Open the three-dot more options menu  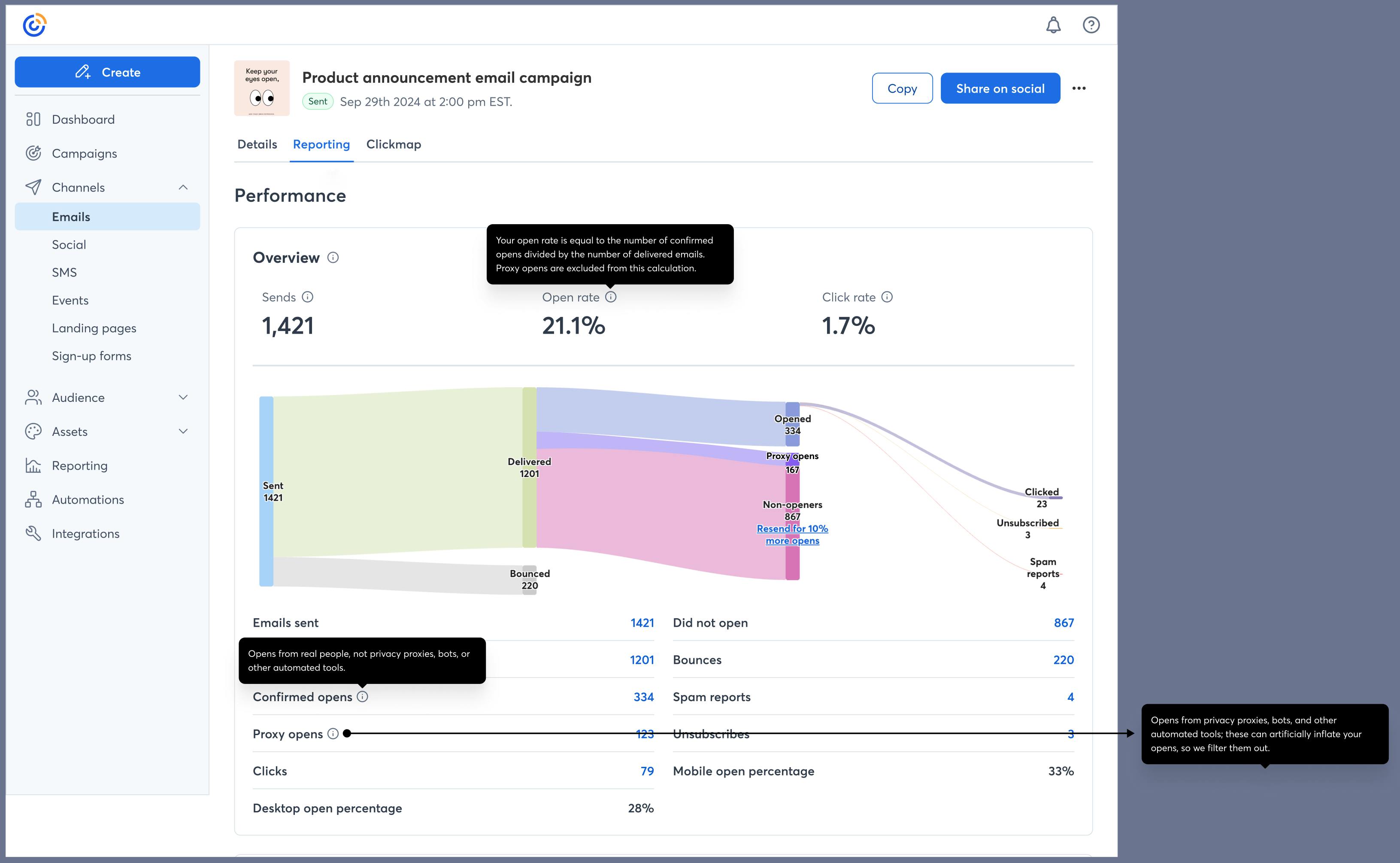point(1079,88)
